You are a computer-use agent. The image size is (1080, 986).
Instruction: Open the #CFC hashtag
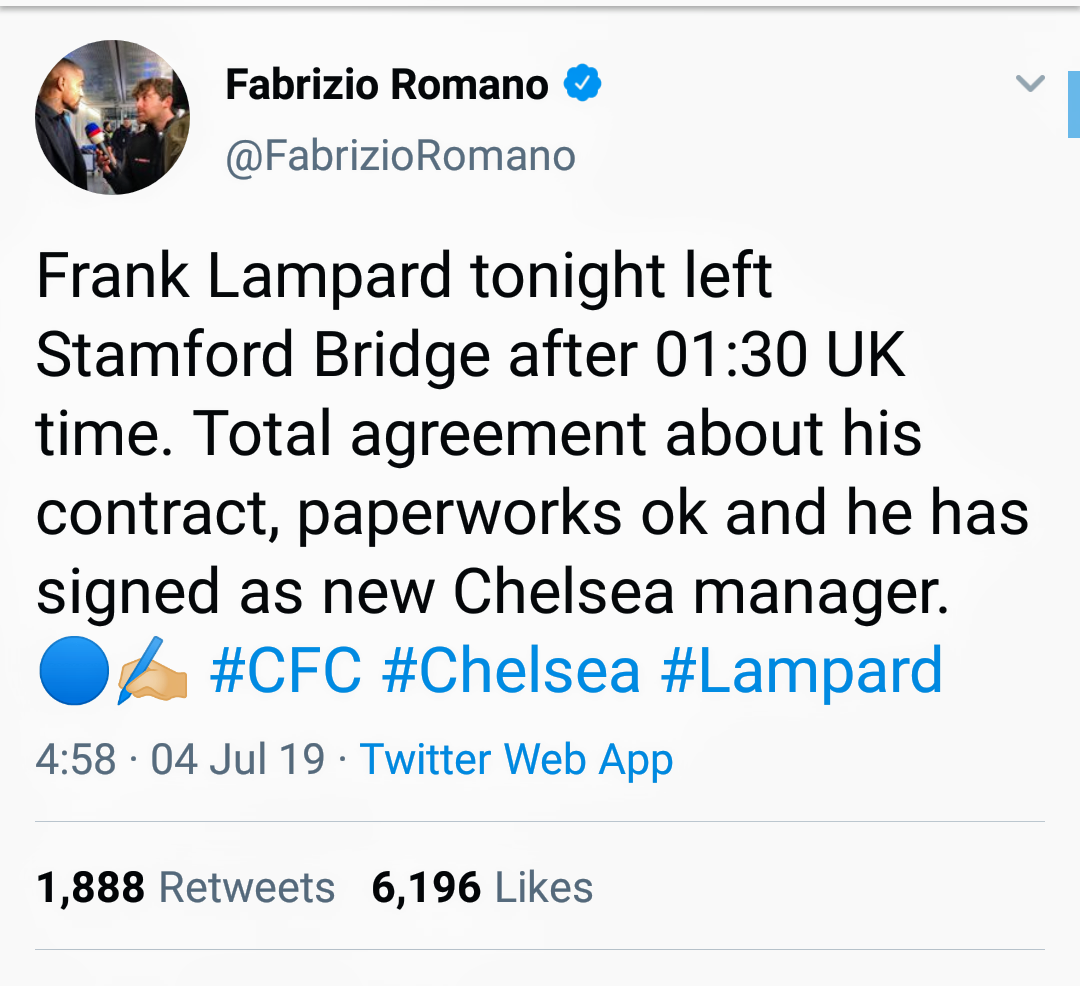[286, 671]
